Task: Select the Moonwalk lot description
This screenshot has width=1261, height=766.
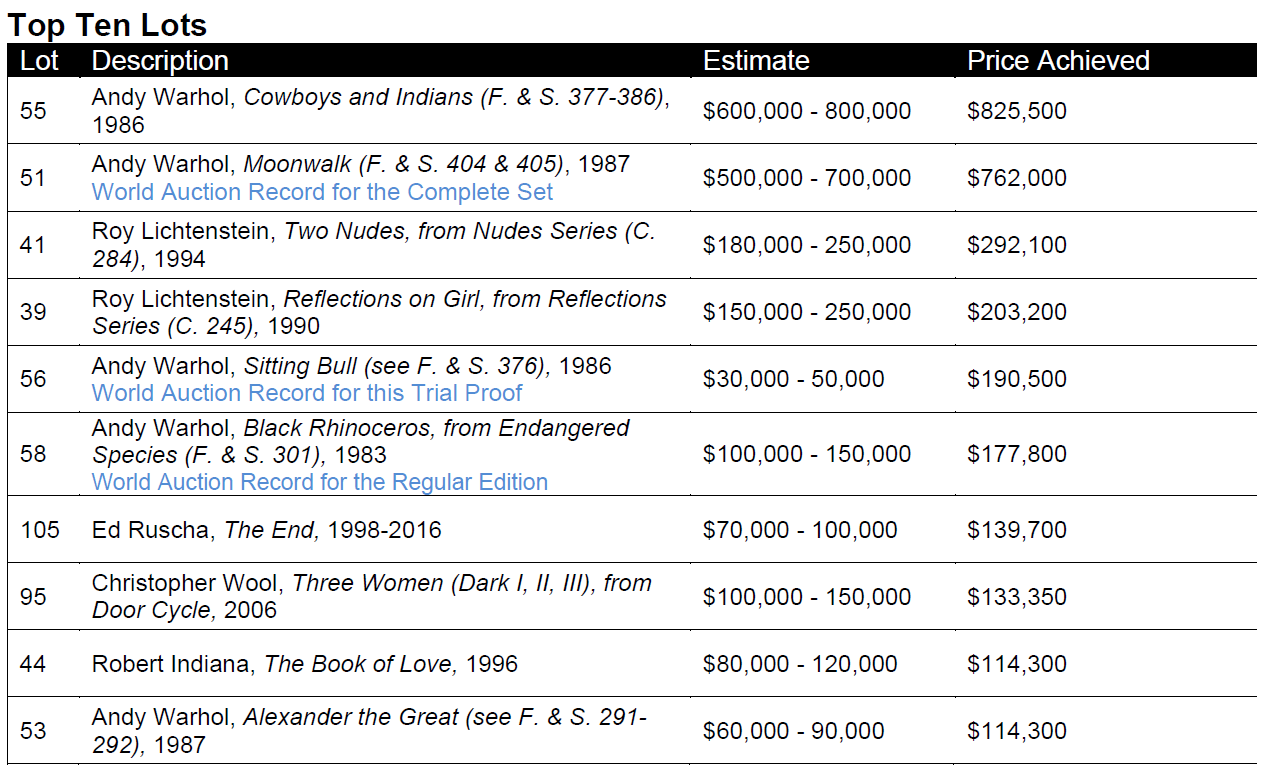Action: coord(360,164)
